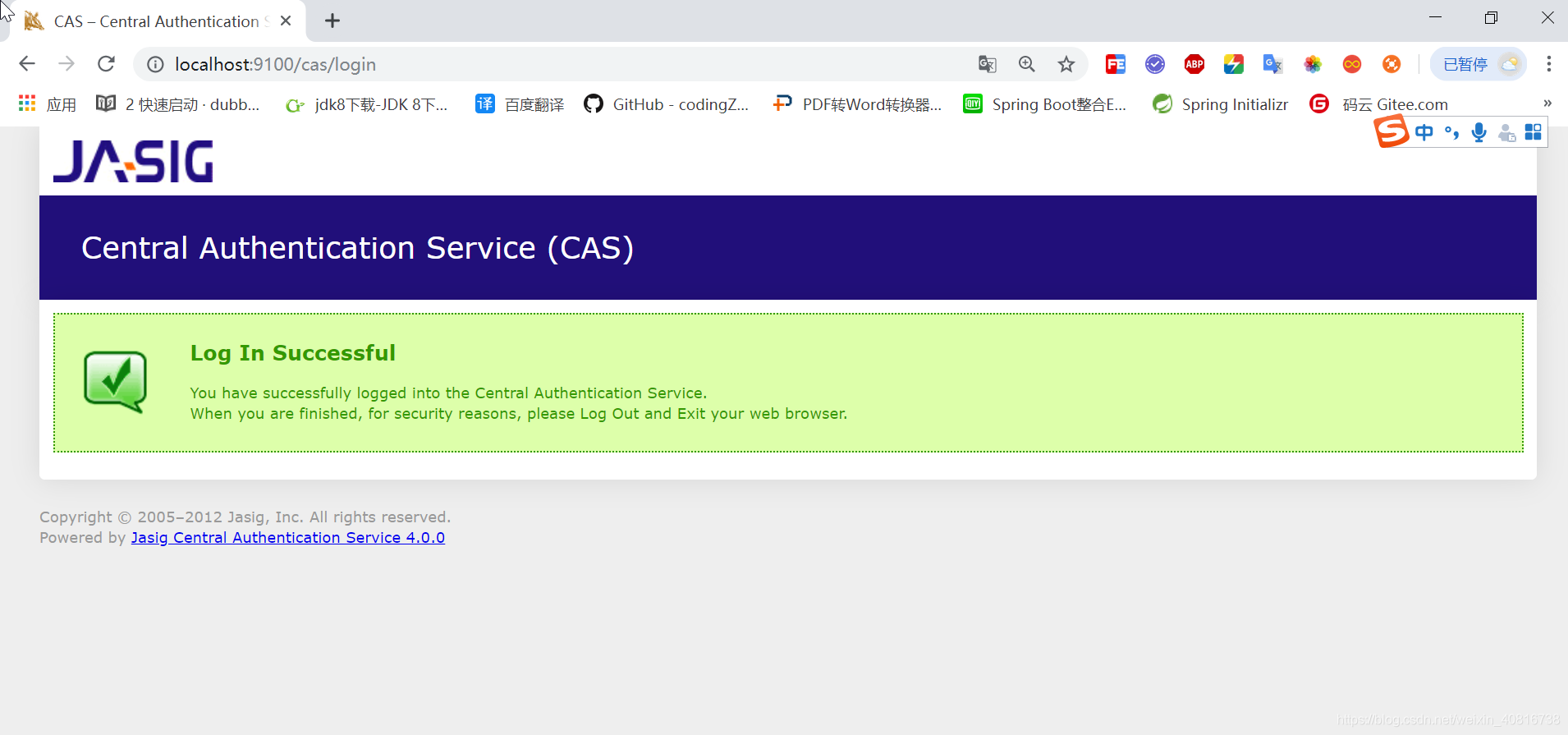
Task: Open a new browser tab
Action: [x=332, y=21]
